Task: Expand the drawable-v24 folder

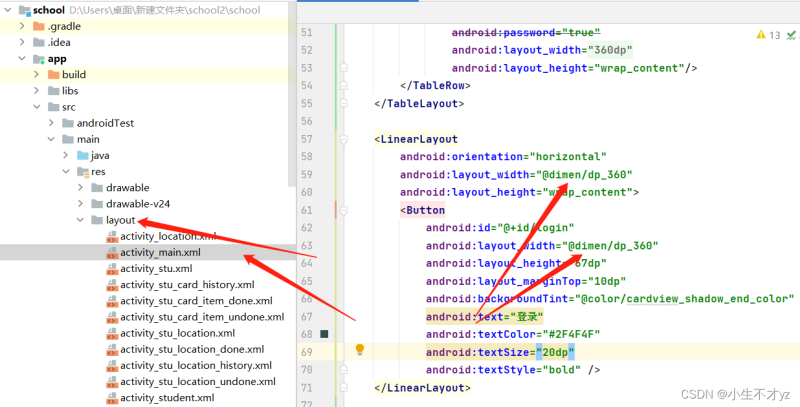Action: click(80, 204)
